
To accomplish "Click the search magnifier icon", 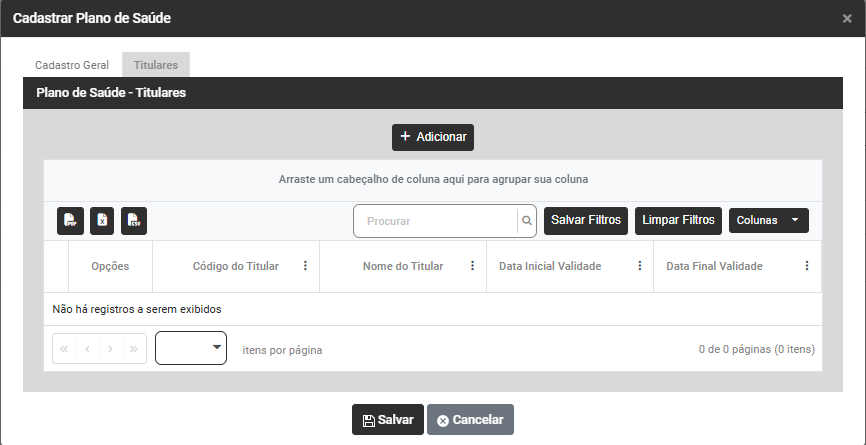I will point(527,221).
